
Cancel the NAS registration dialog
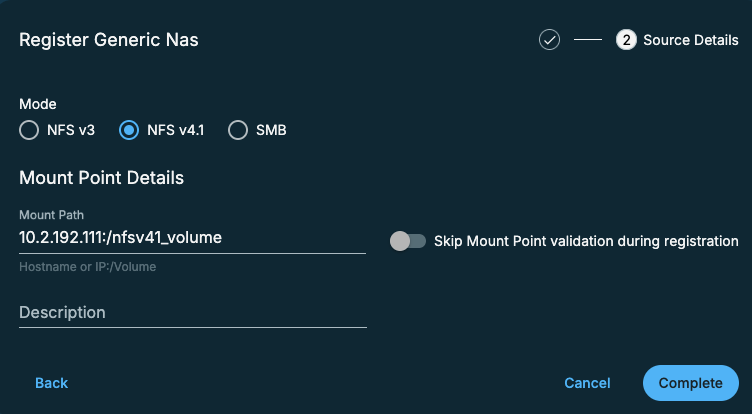click(587, 383)
